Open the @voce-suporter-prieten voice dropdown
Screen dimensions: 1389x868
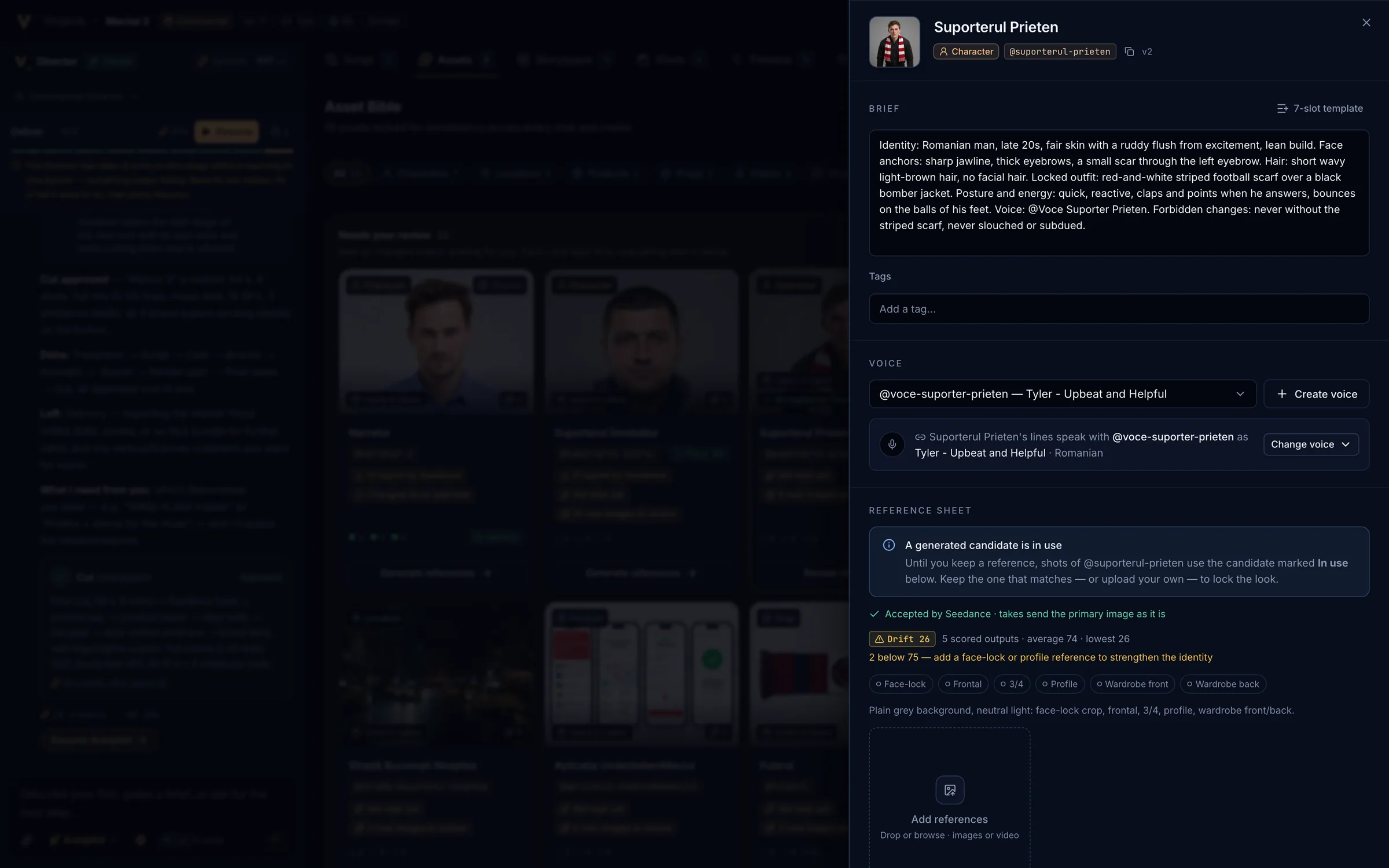point(1062,394)
